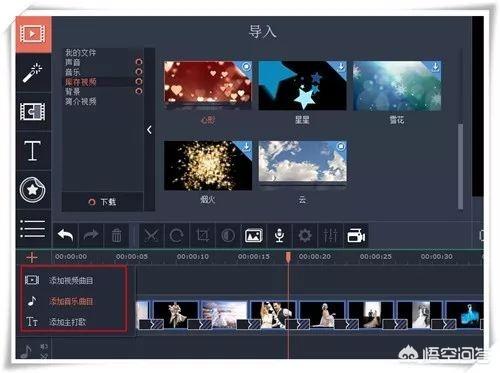Open the Transitions filmstrip tab
This screenshot has width=500, height=373.
pos(33,112)
